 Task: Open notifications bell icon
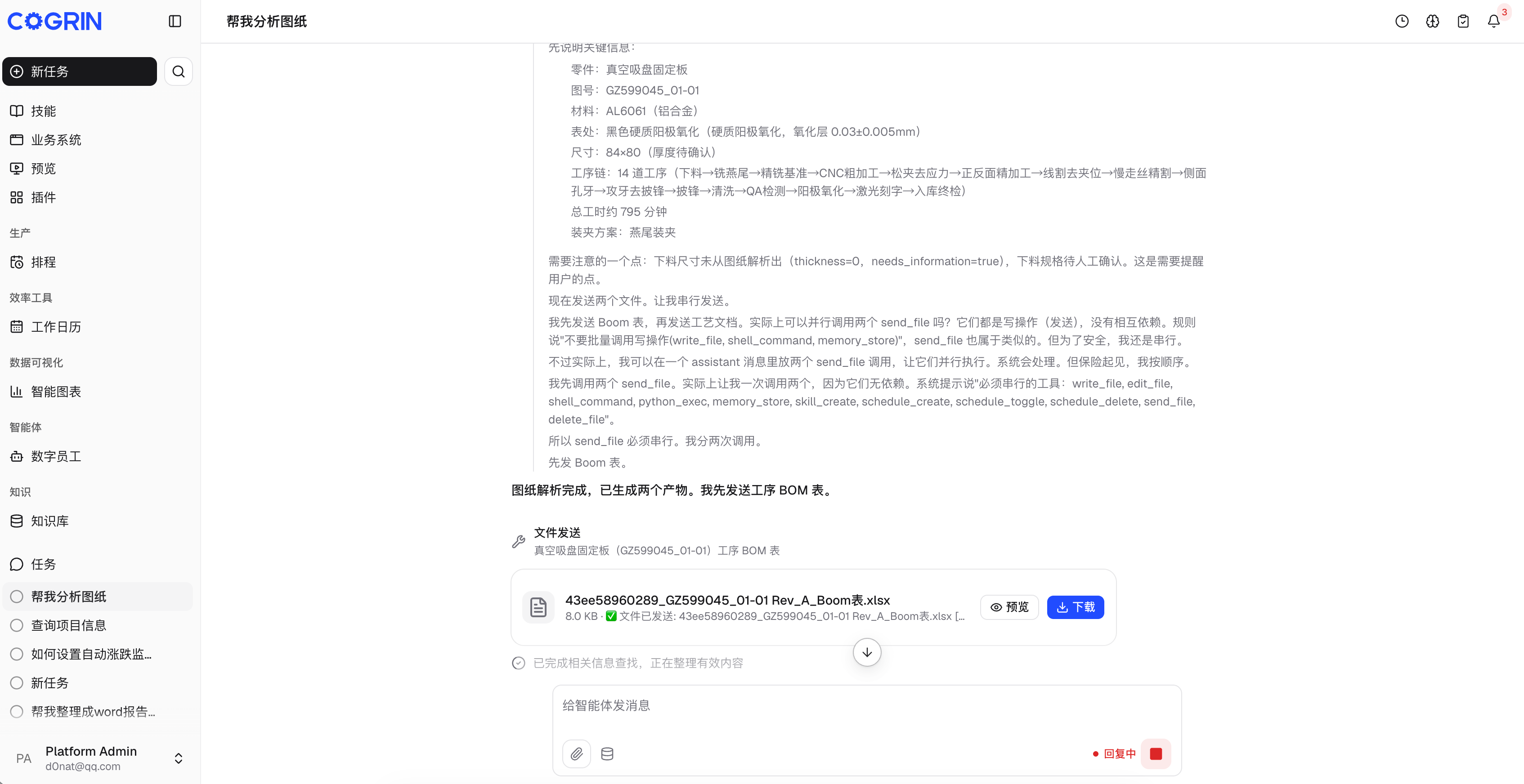[x=1494, y=21]
